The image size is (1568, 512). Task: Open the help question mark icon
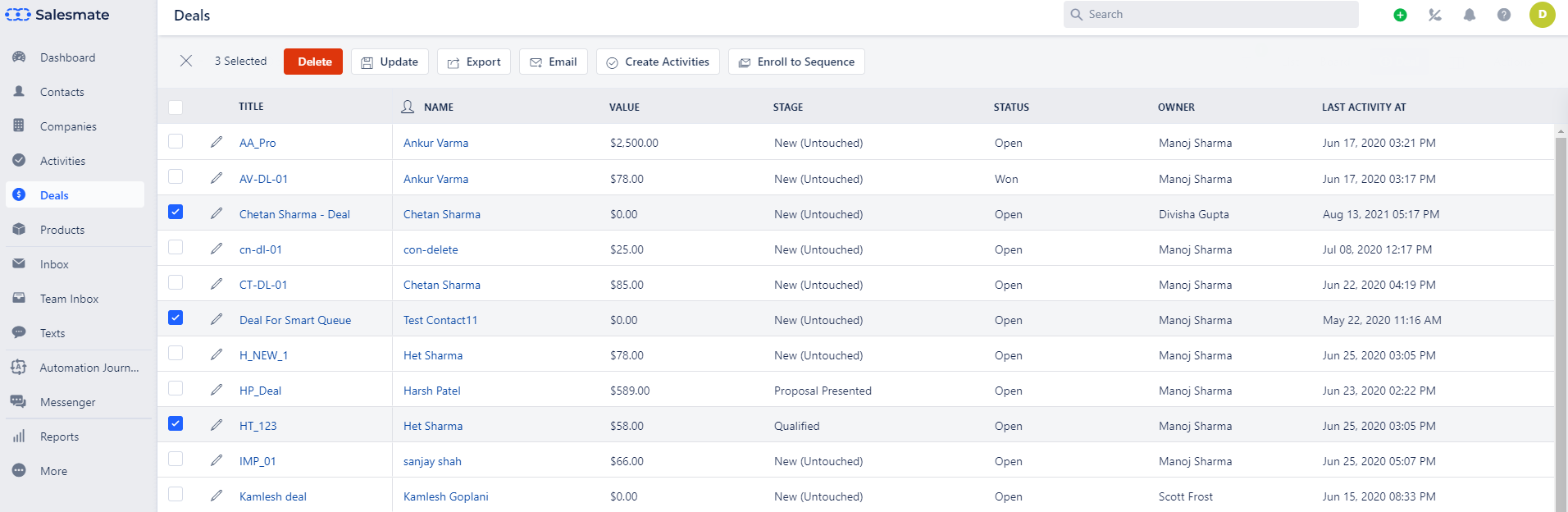pos(1503,15)
